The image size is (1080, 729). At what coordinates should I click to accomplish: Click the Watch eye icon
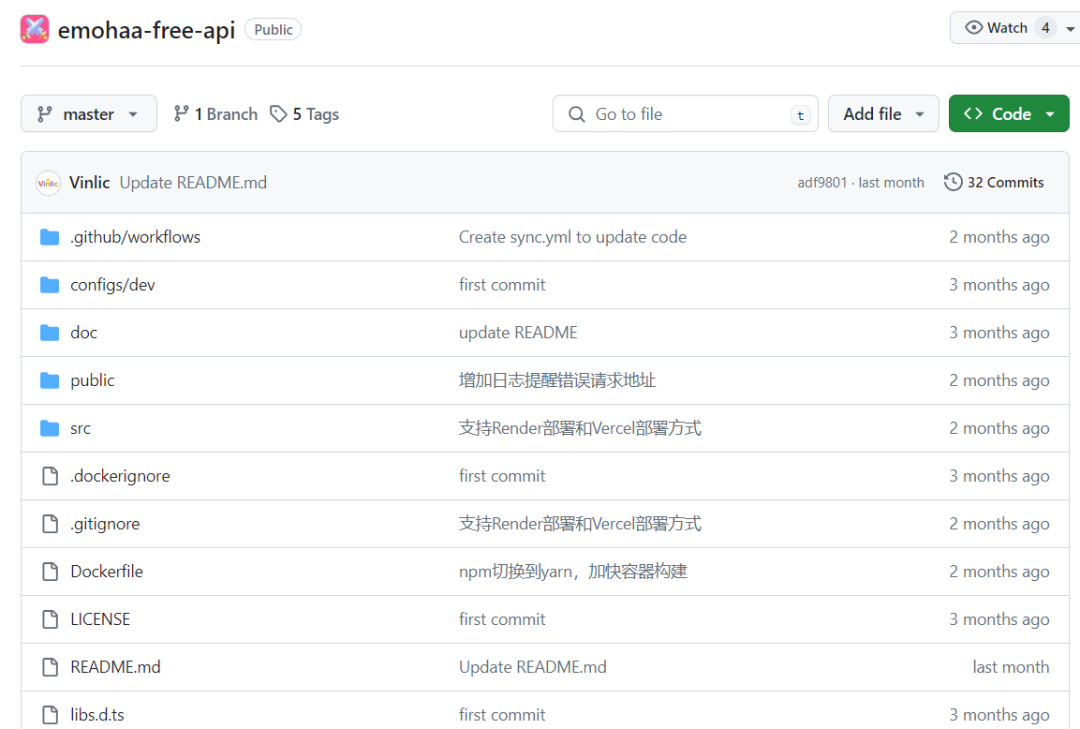973,28
